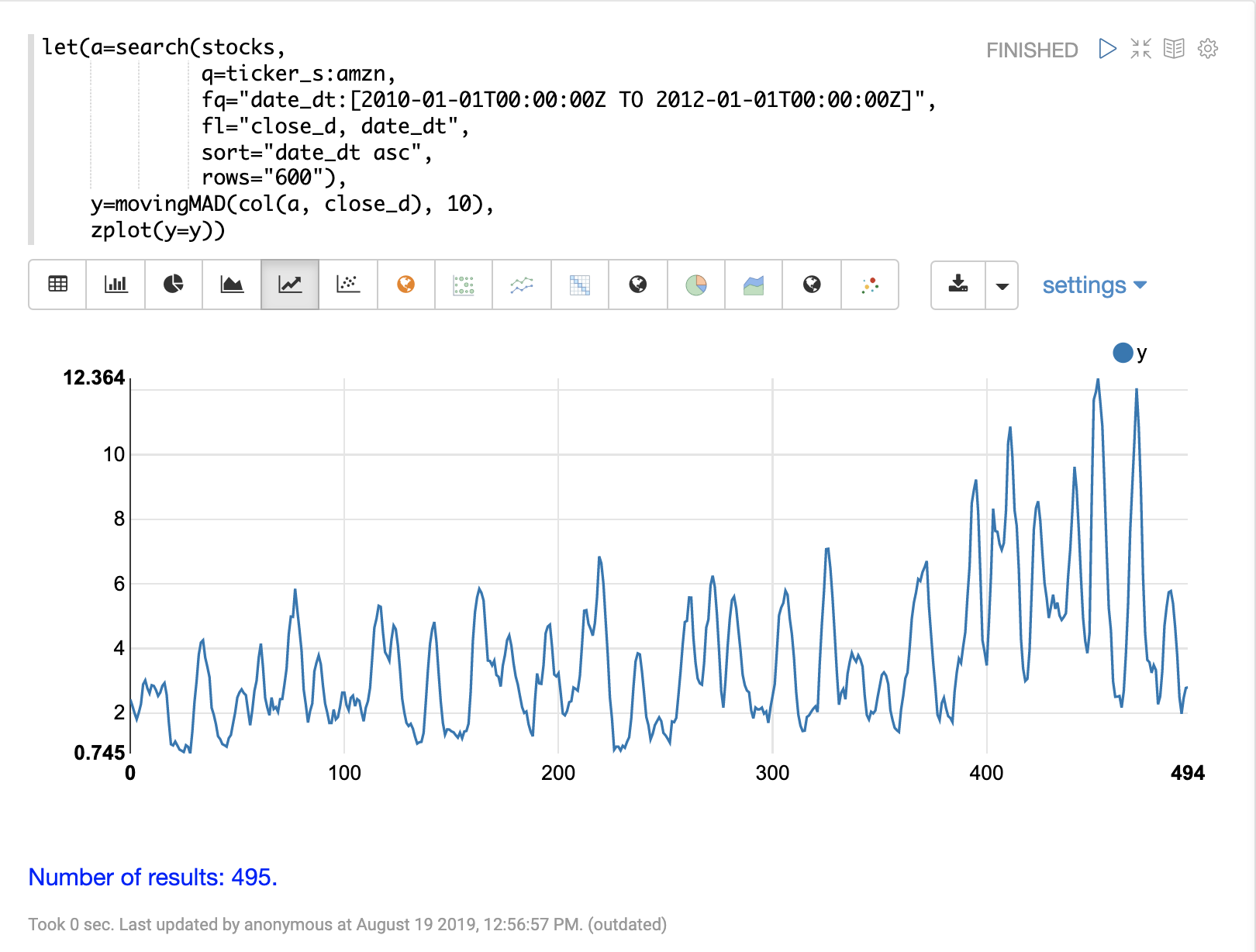Switch to the table view icon
1256x952 pixels.
tap(58, 285)
